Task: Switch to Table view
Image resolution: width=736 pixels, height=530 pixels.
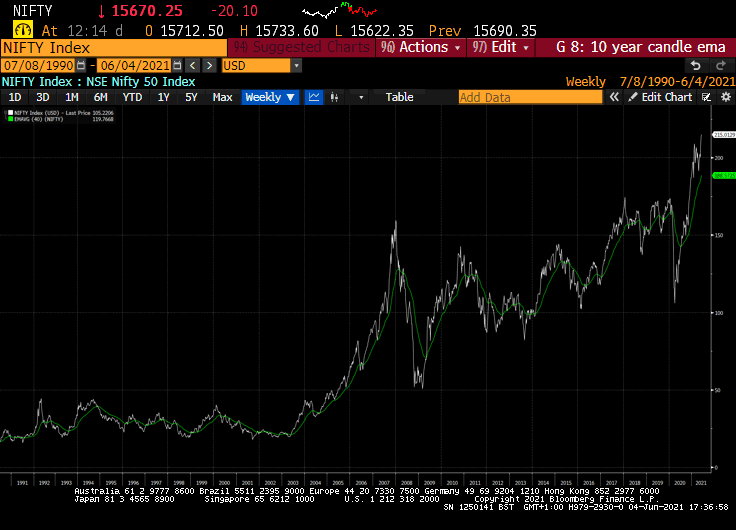Action: click(399, 97)
